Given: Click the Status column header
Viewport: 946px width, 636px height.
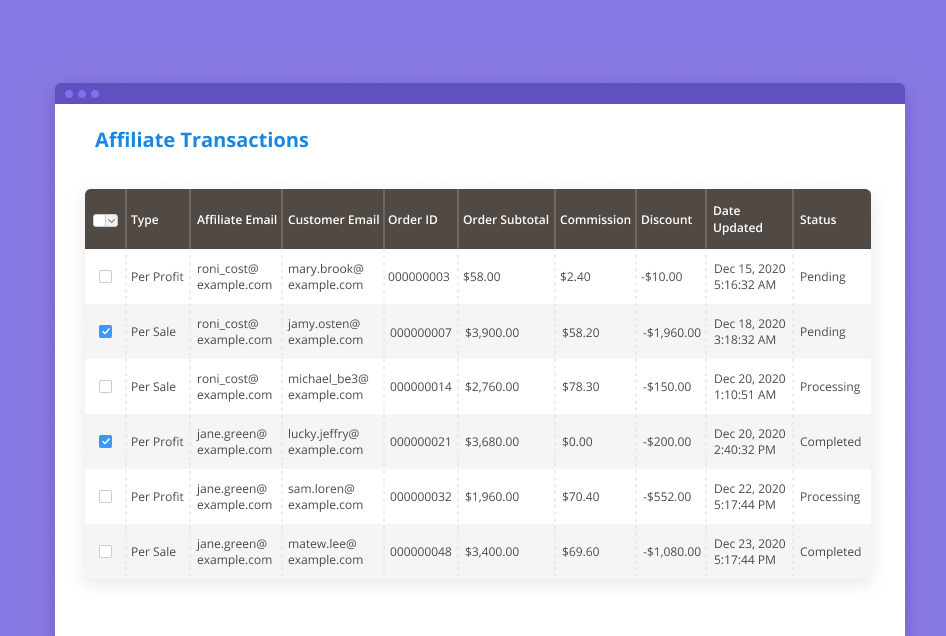Looking at the screenshot, I should coord(817,220).
